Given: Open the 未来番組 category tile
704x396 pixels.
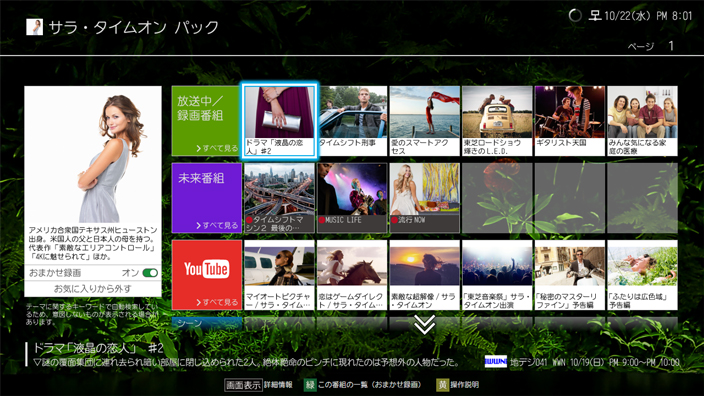Looking at the screenshot, I should click(207, 198).
